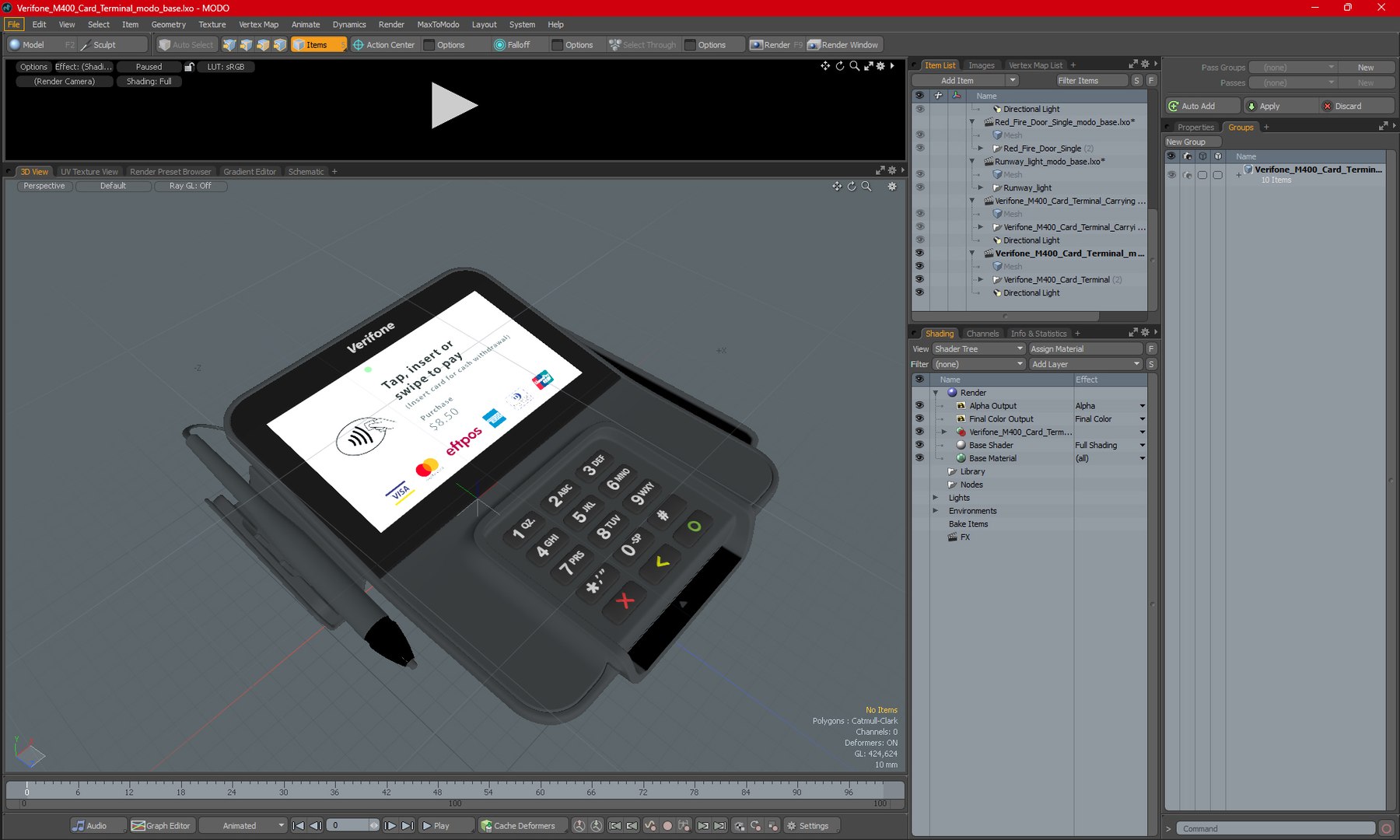Click the preview panel rotate icon
The width and height of the screenshot is (1400, 840).
(840, 65)
